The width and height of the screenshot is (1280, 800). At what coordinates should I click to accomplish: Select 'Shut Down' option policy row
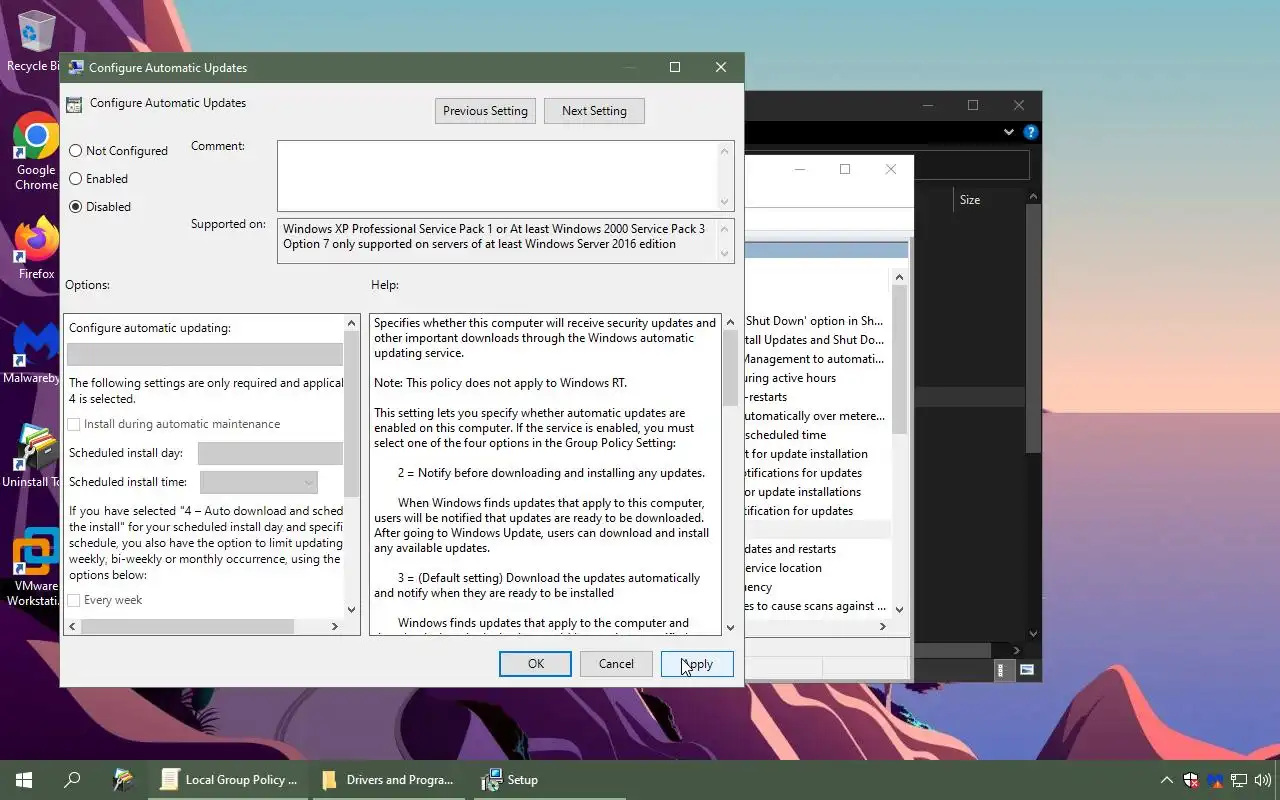click(815, 321)
